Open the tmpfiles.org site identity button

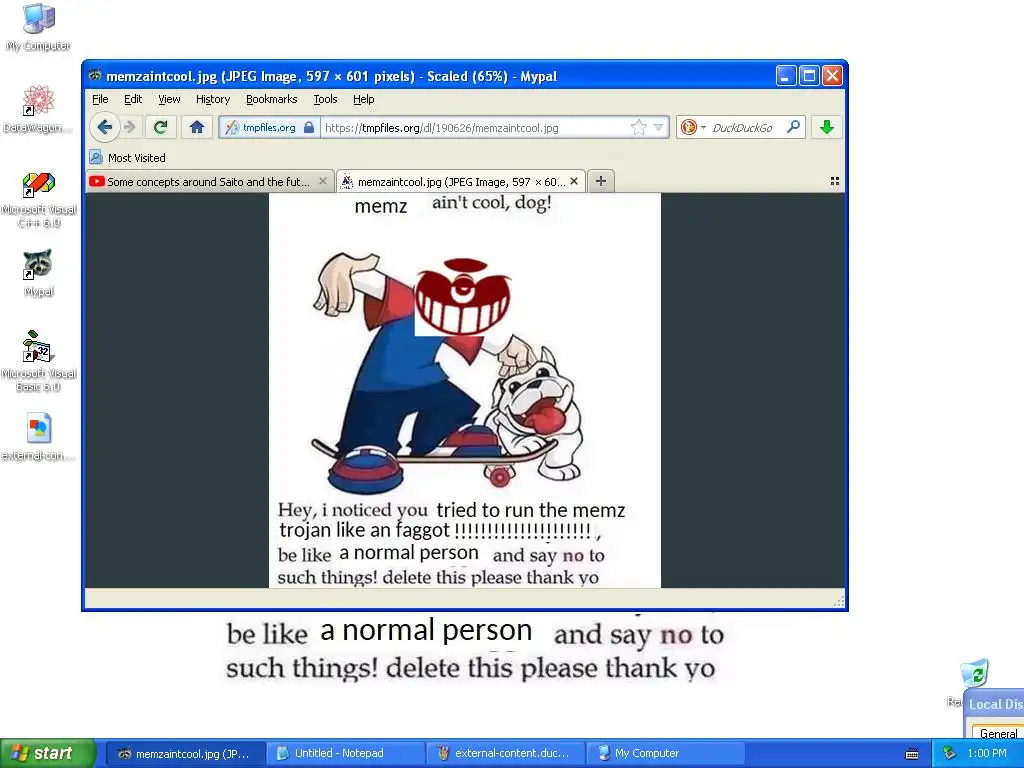(x=270, y=127)
